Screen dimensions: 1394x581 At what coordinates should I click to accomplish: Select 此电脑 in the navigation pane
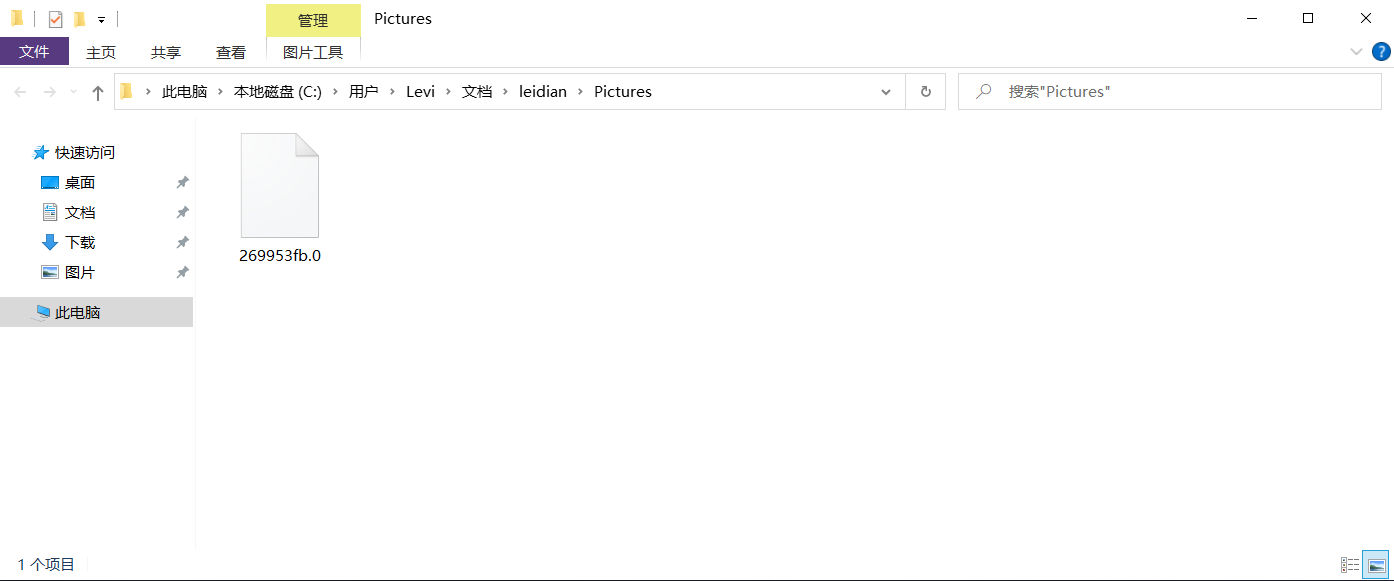pyautogui.click(x=78, y=313)
